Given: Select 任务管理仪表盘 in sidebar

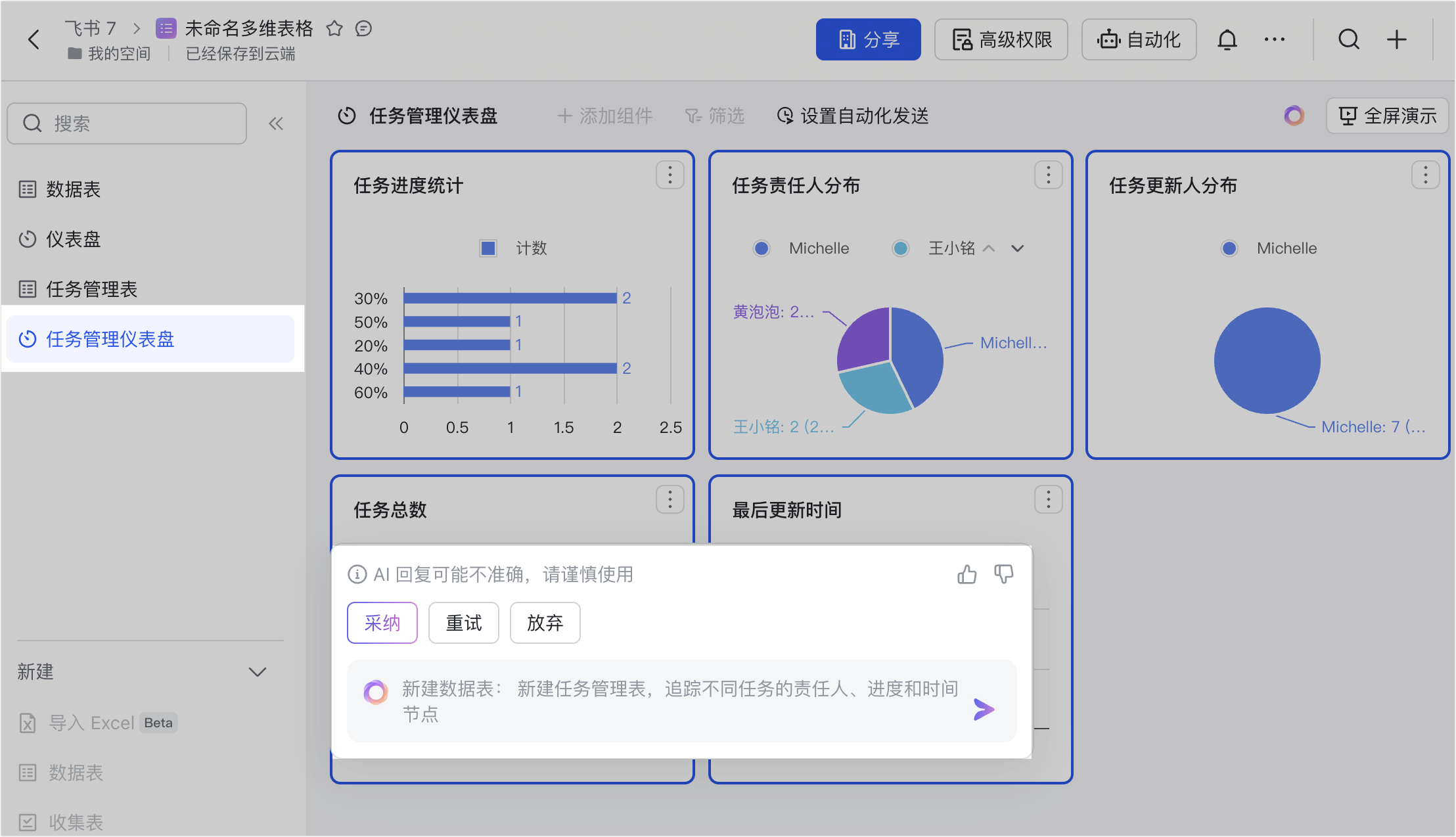Looking at the screenshot, I should 150,339.
